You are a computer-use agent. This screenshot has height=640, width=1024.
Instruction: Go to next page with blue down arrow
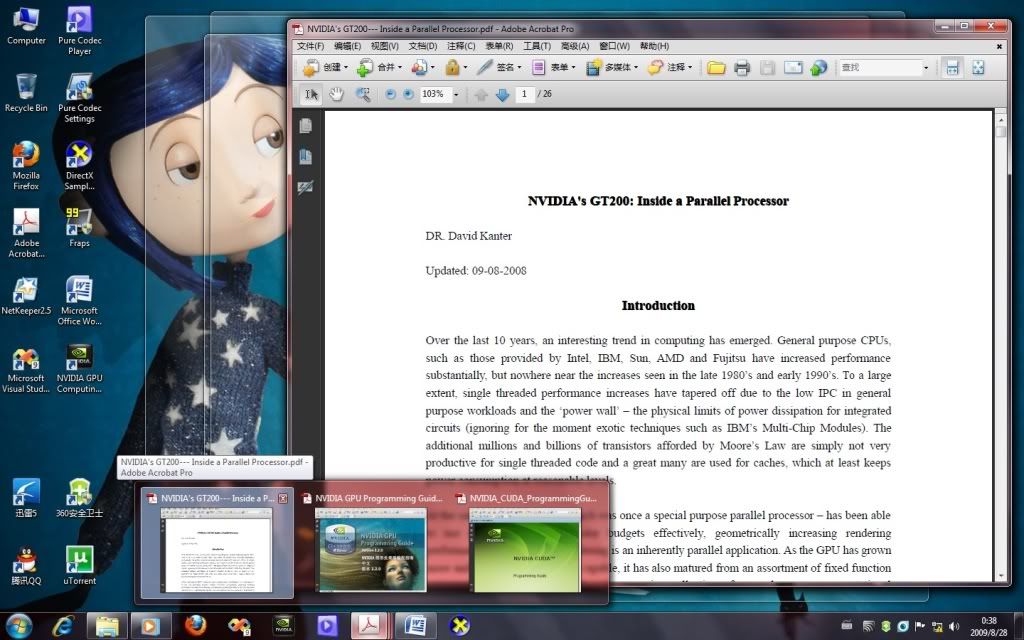tap(502, 94)
